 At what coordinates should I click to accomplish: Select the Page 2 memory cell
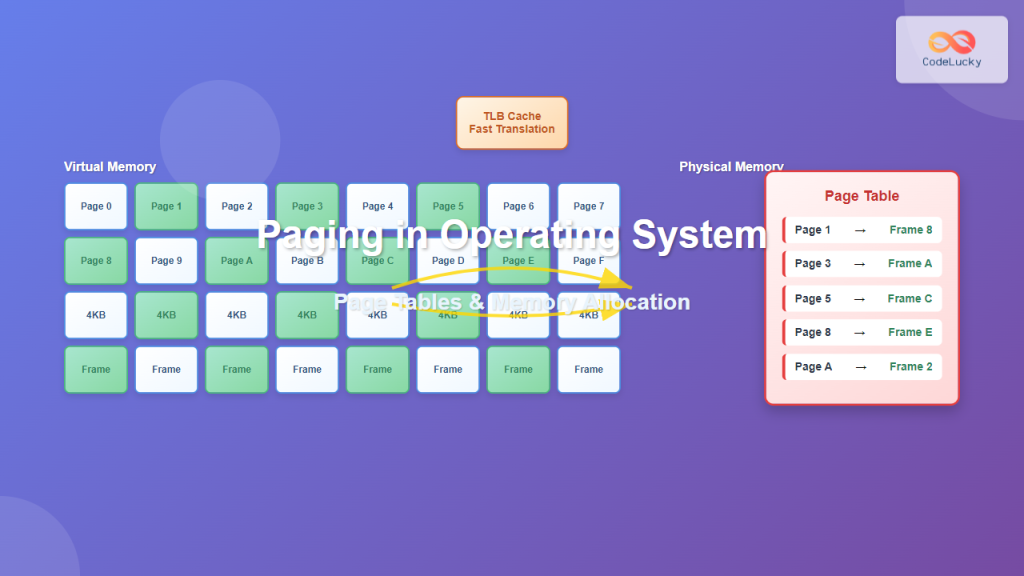point(237,206)
